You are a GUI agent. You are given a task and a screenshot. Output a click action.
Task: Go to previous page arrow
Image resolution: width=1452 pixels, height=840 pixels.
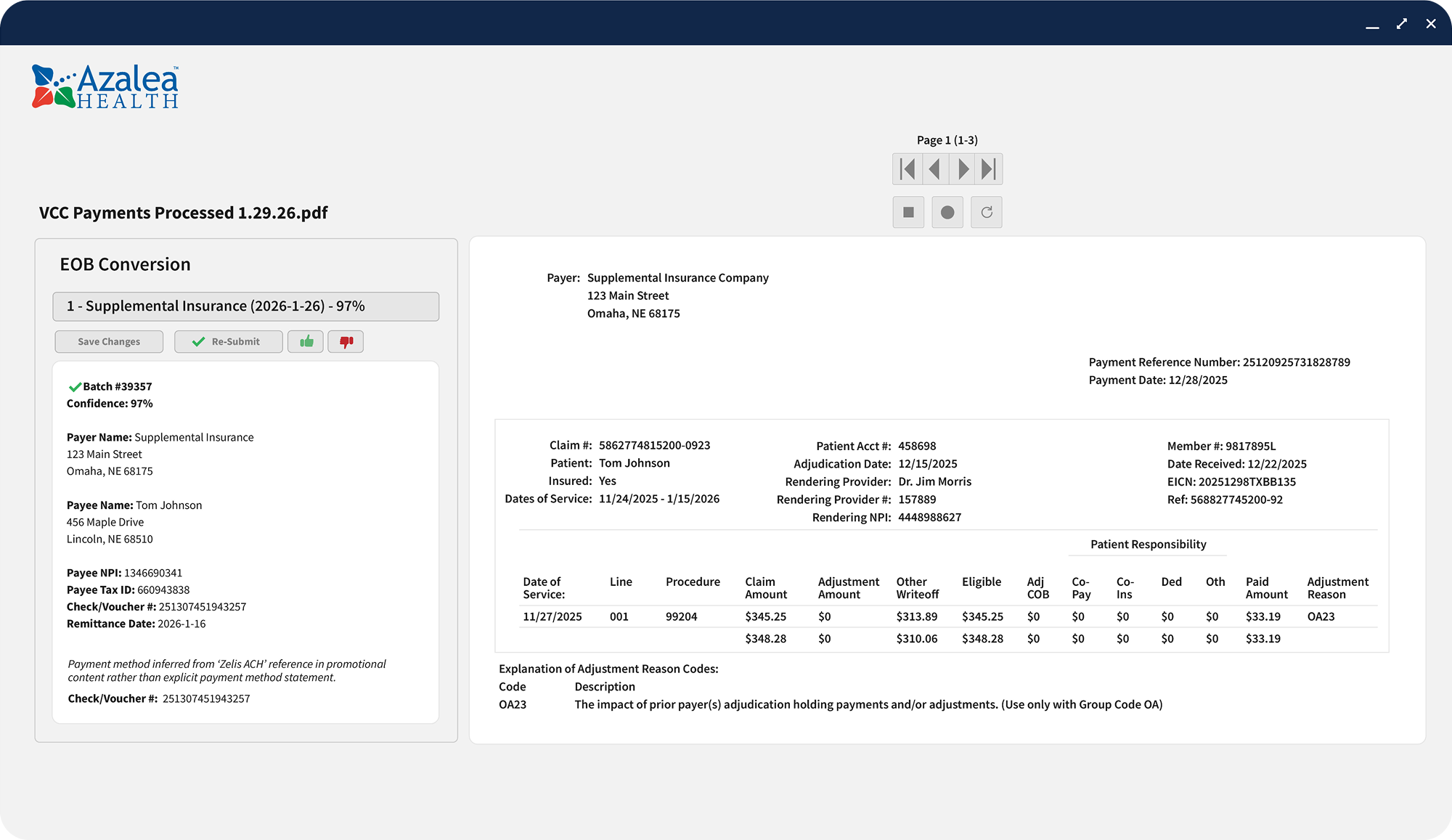coord(935,169)
